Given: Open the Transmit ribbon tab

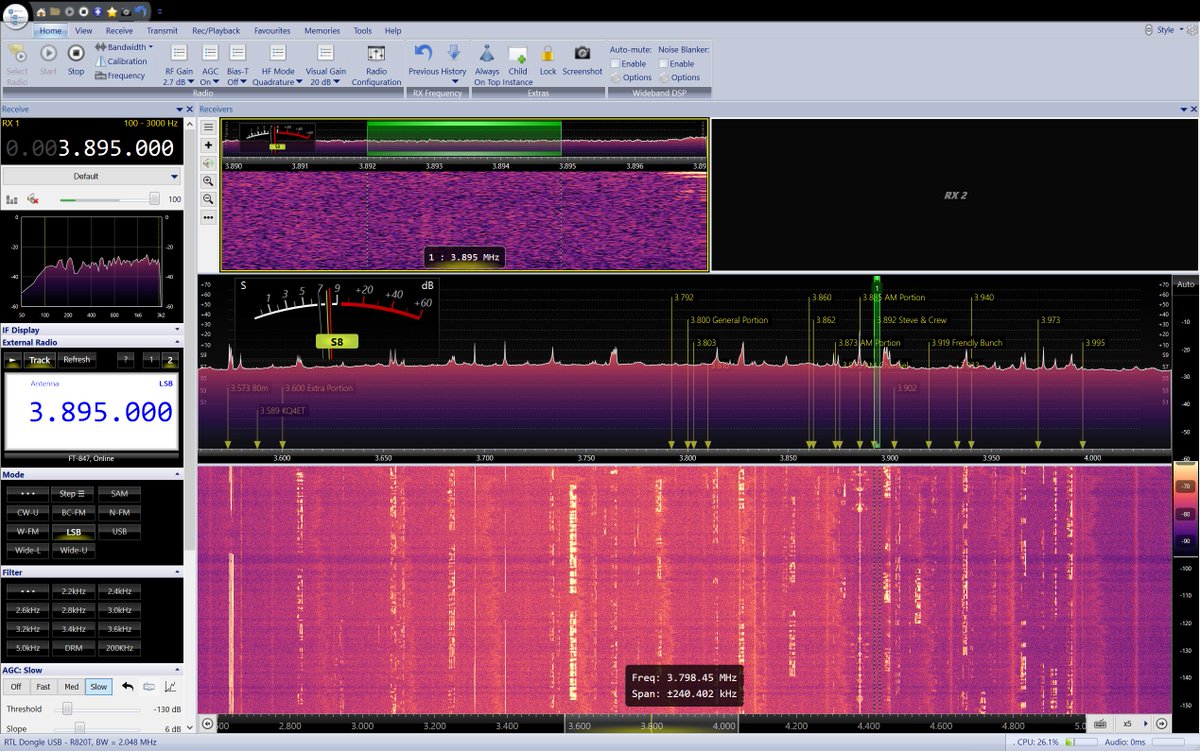Looking at the screenshot, I should [x=162, y=31].
